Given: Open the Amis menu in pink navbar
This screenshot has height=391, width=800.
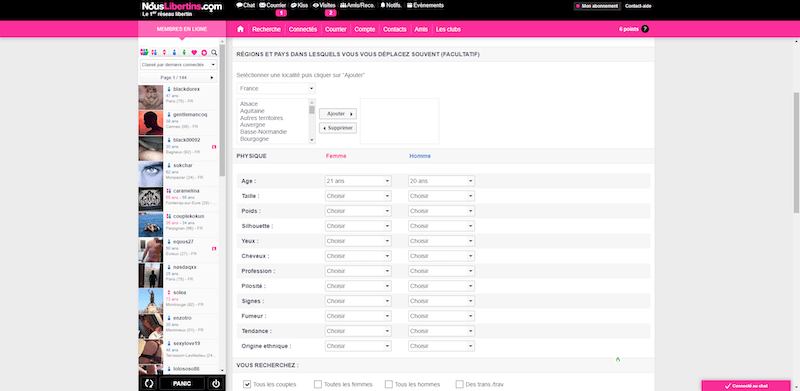Looking at the screenshot, I should coord(421,29).
